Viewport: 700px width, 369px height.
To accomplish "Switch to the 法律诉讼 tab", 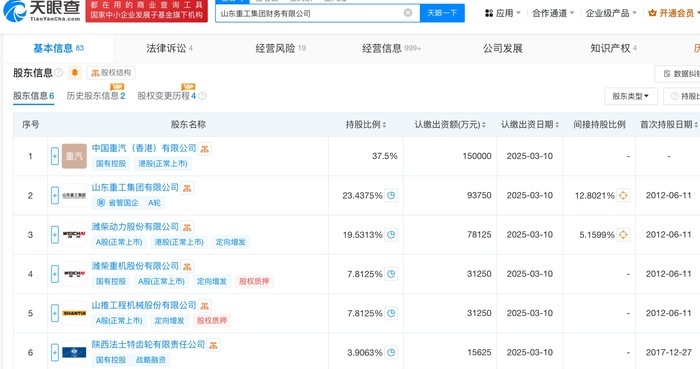I will click(x=169, y=48).
